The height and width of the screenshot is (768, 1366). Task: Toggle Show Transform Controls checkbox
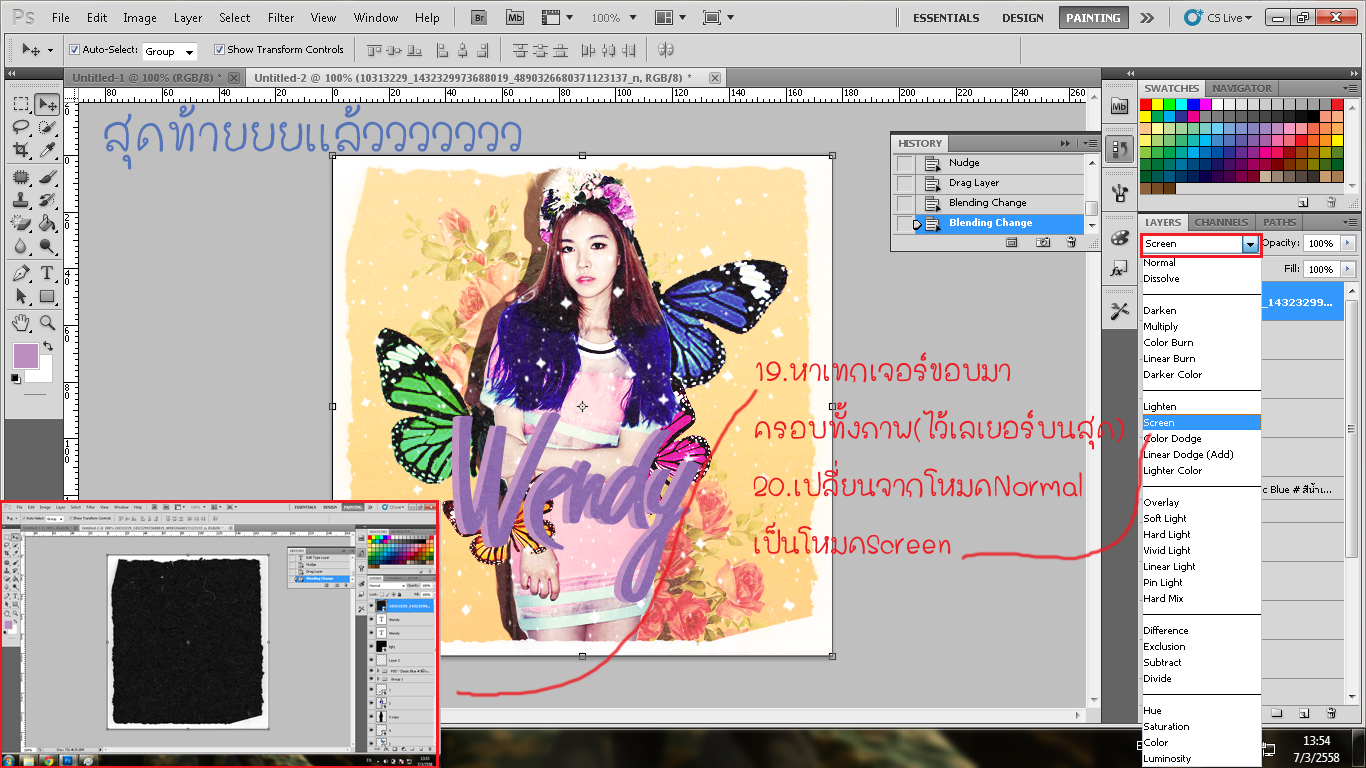pos(220,50)
